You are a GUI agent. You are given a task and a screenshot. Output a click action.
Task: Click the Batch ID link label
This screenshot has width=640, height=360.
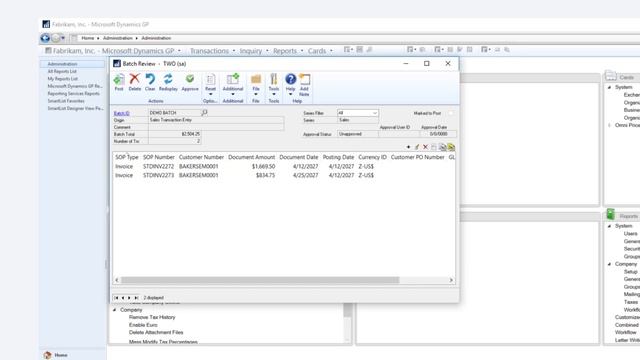pos(121,113)
